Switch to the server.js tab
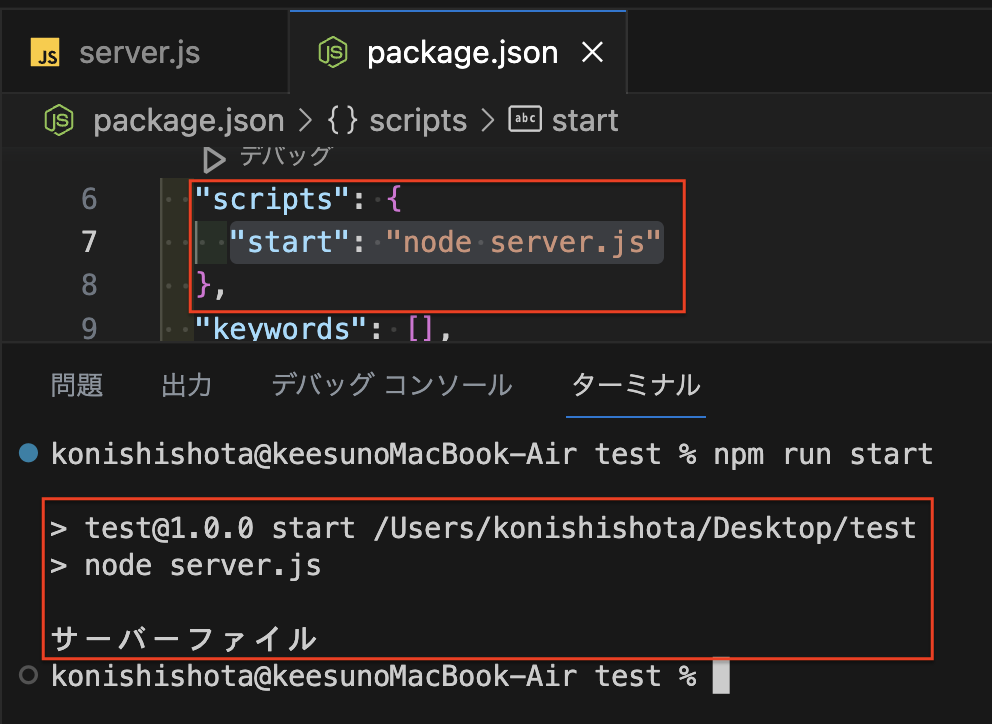 point(139,52)
